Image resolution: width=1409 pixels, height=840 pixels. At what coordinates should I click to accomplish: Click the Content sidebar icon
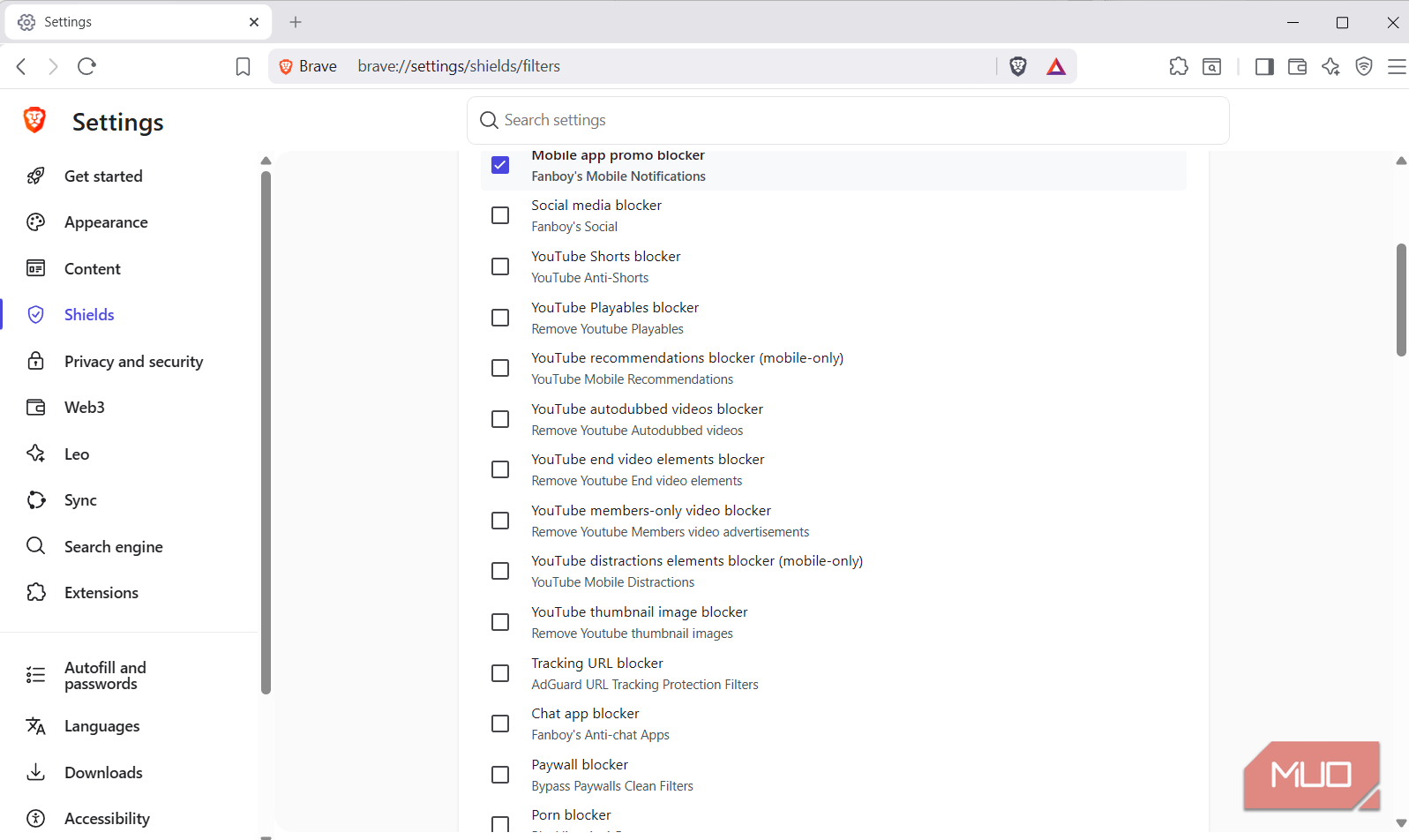36,268
